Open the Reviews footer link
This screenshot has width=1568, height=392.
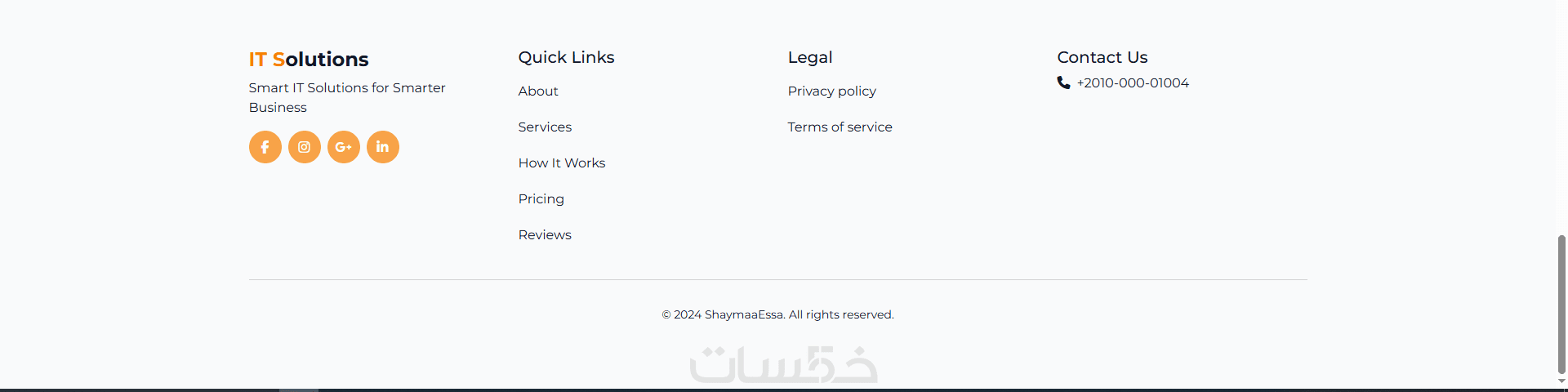(545, 235)
